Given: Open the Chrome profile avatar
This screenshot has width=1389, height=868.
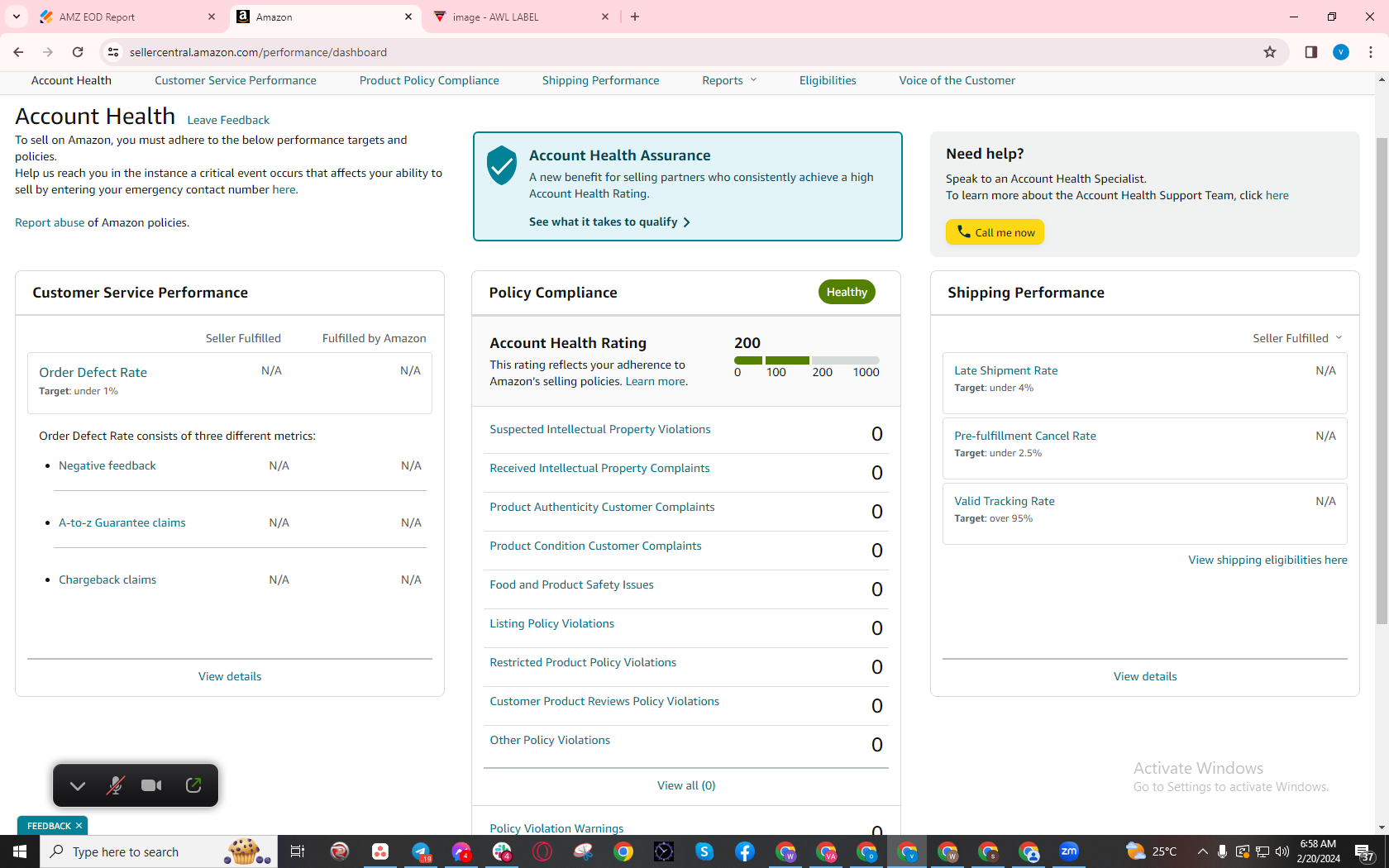Looking at the screenshot, I should [x=1341, y=52].
